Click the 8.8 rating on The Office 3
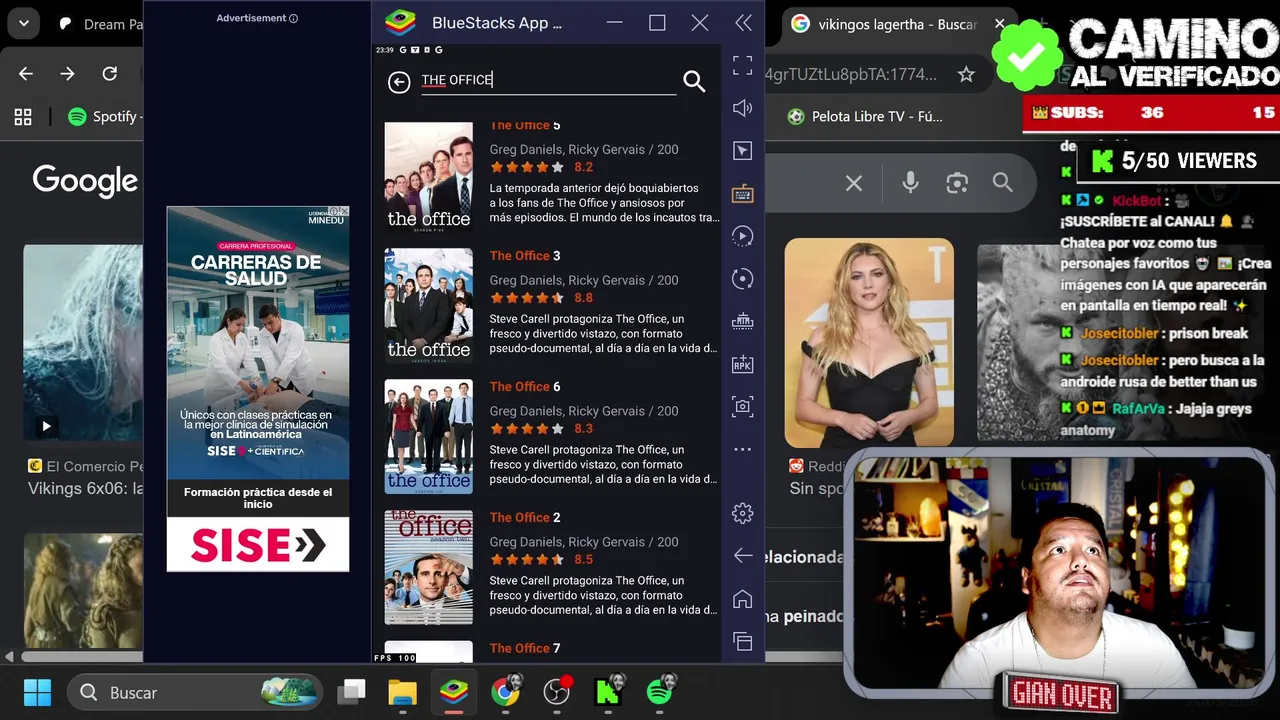 click(x=583, y=298)
